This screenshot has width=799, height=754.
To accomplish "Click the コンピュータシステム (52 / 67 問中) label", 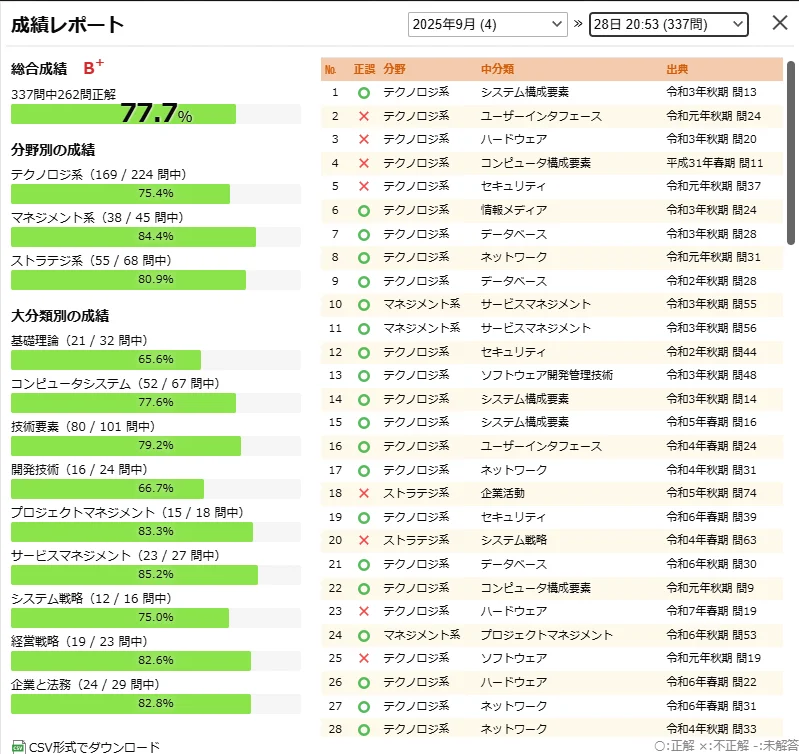I will tap(115, 384).
